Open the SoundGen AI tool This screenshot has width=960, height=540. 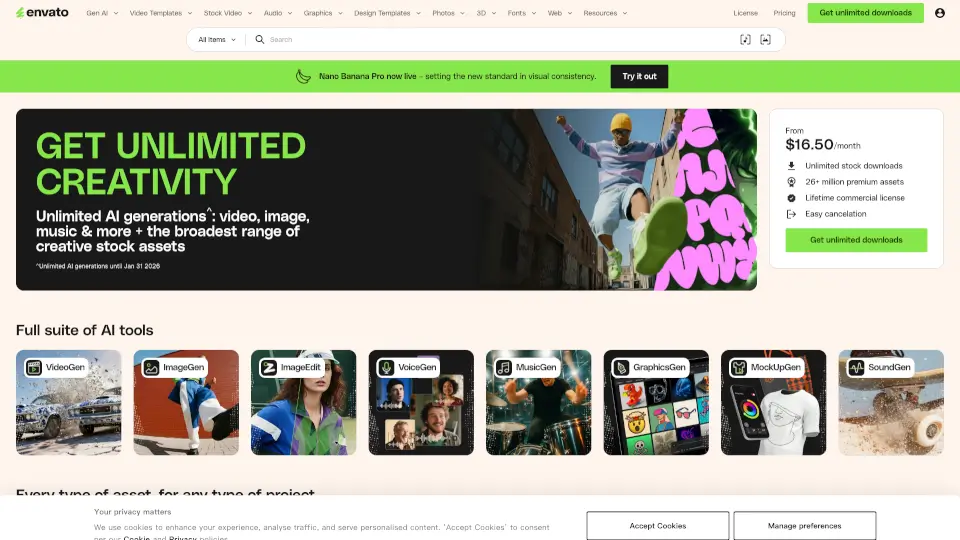(x=890, y=402)
